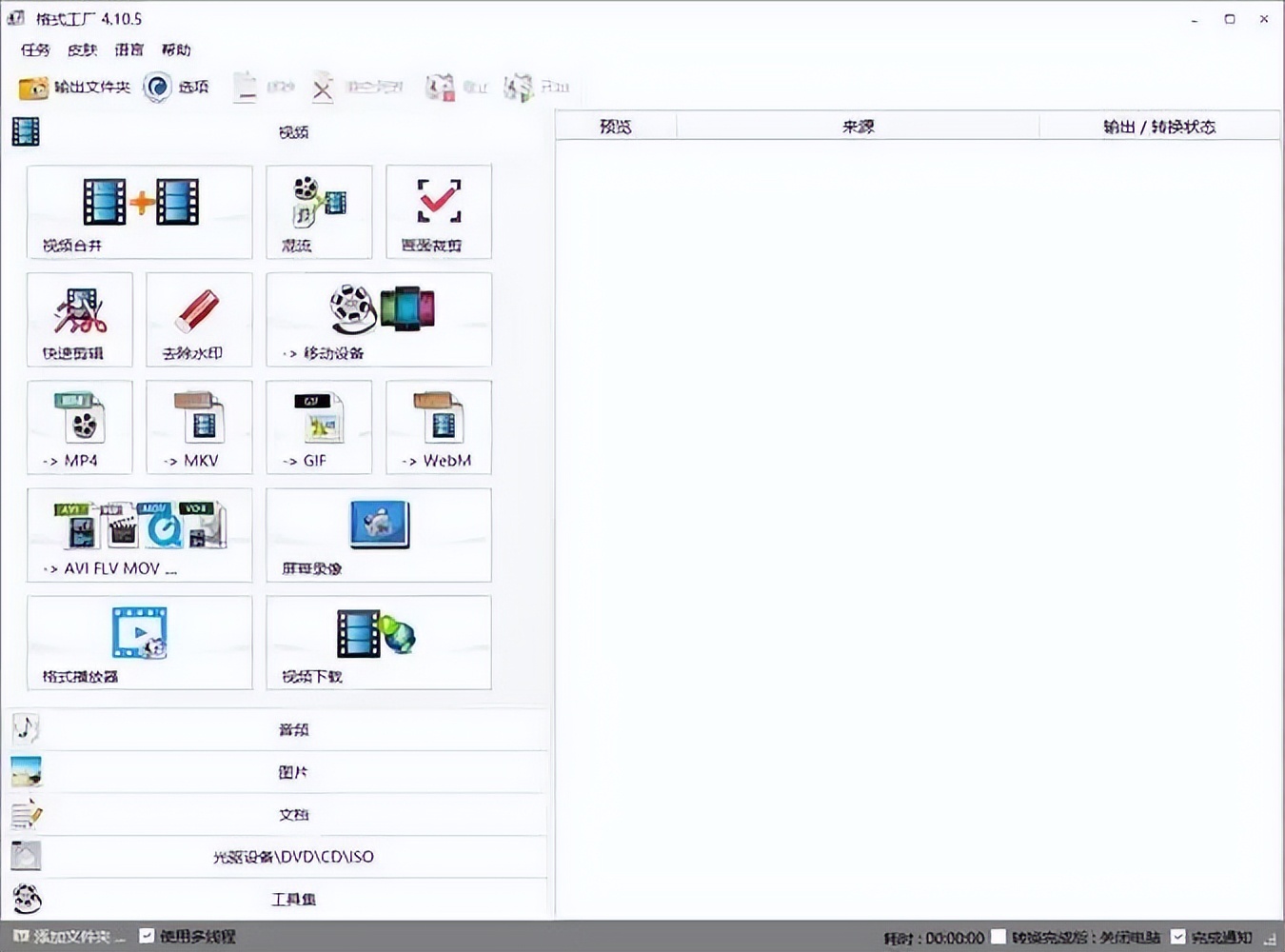1285x952 pixels.
Task: Choose the -> MP4 conversion option
Action: click(x=79, y=426)
